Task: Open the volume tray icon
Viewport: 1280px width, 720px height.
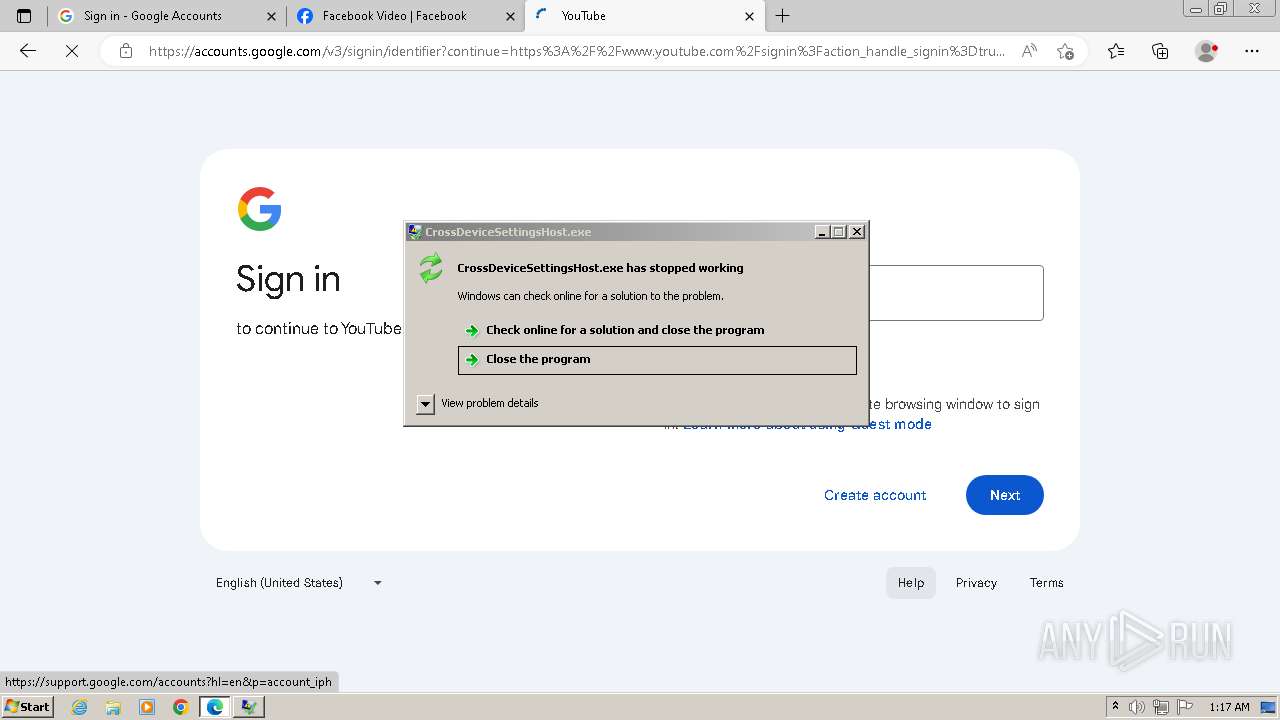Action: (1137, 707)
